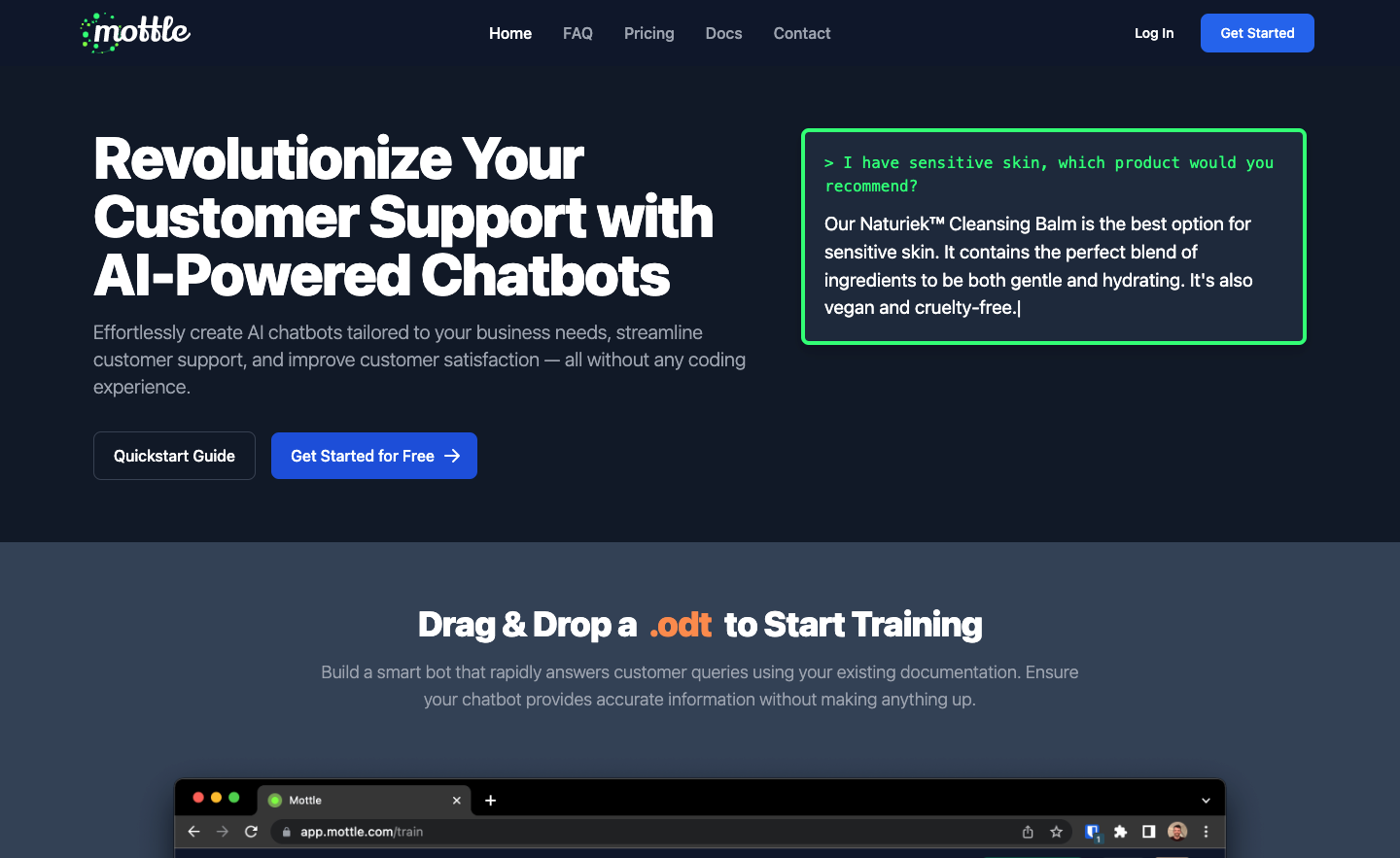Open the extensions puzzle icon
The width and height of the screenshot is (1400, 858).
[1120, 832]
